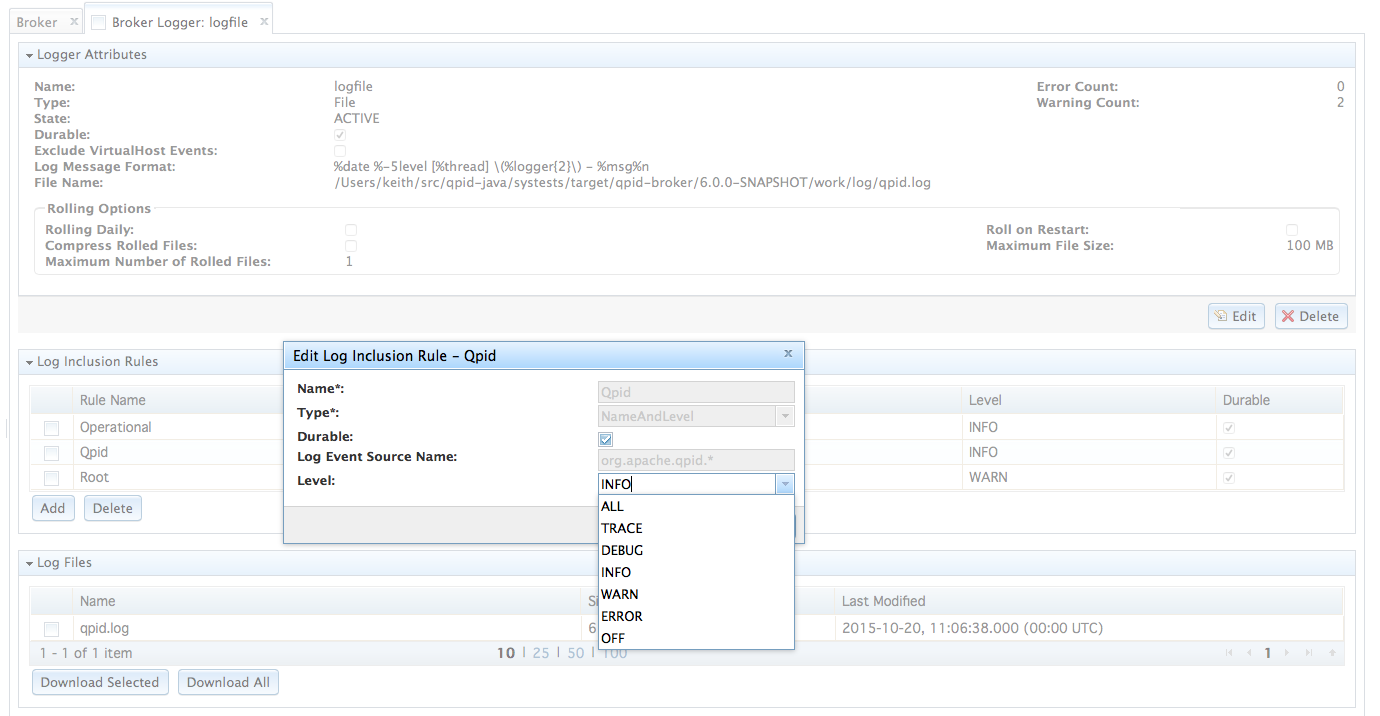The image size is (1380, 716).
Task: Toggle the Durable checkbox in the dialog
Action: coord(606,439)
